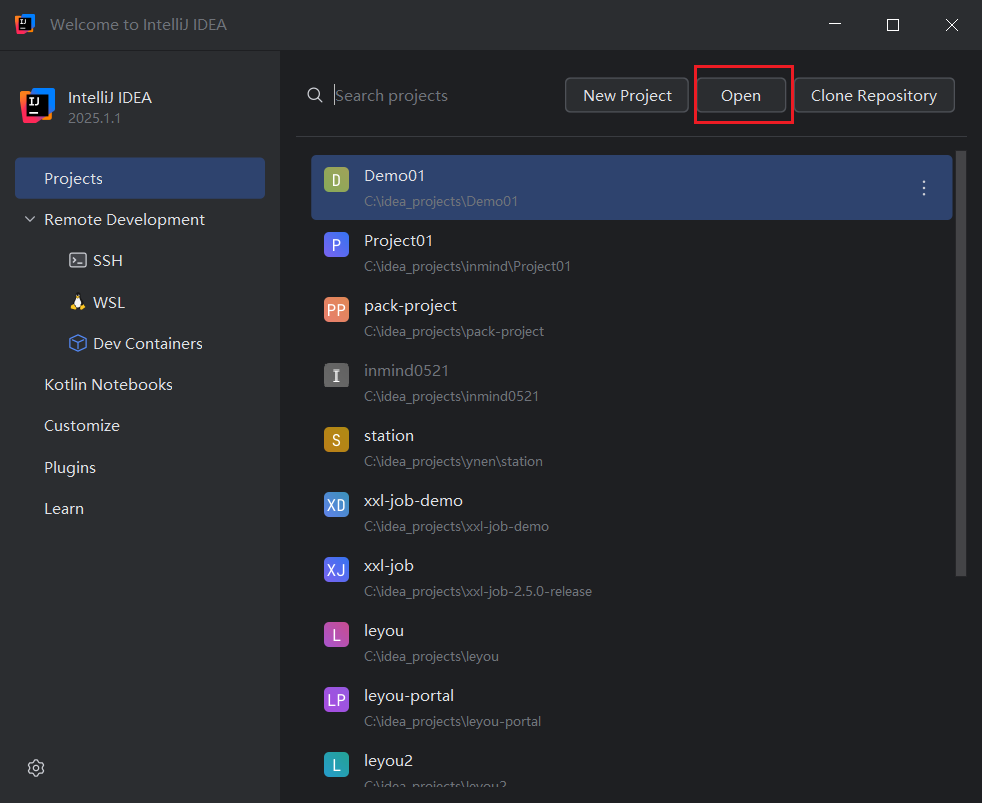Click the IntelliJ IDEA logo in title bar
The width and height of the screenshot is (982, 803).
click(x=25, y=24)
